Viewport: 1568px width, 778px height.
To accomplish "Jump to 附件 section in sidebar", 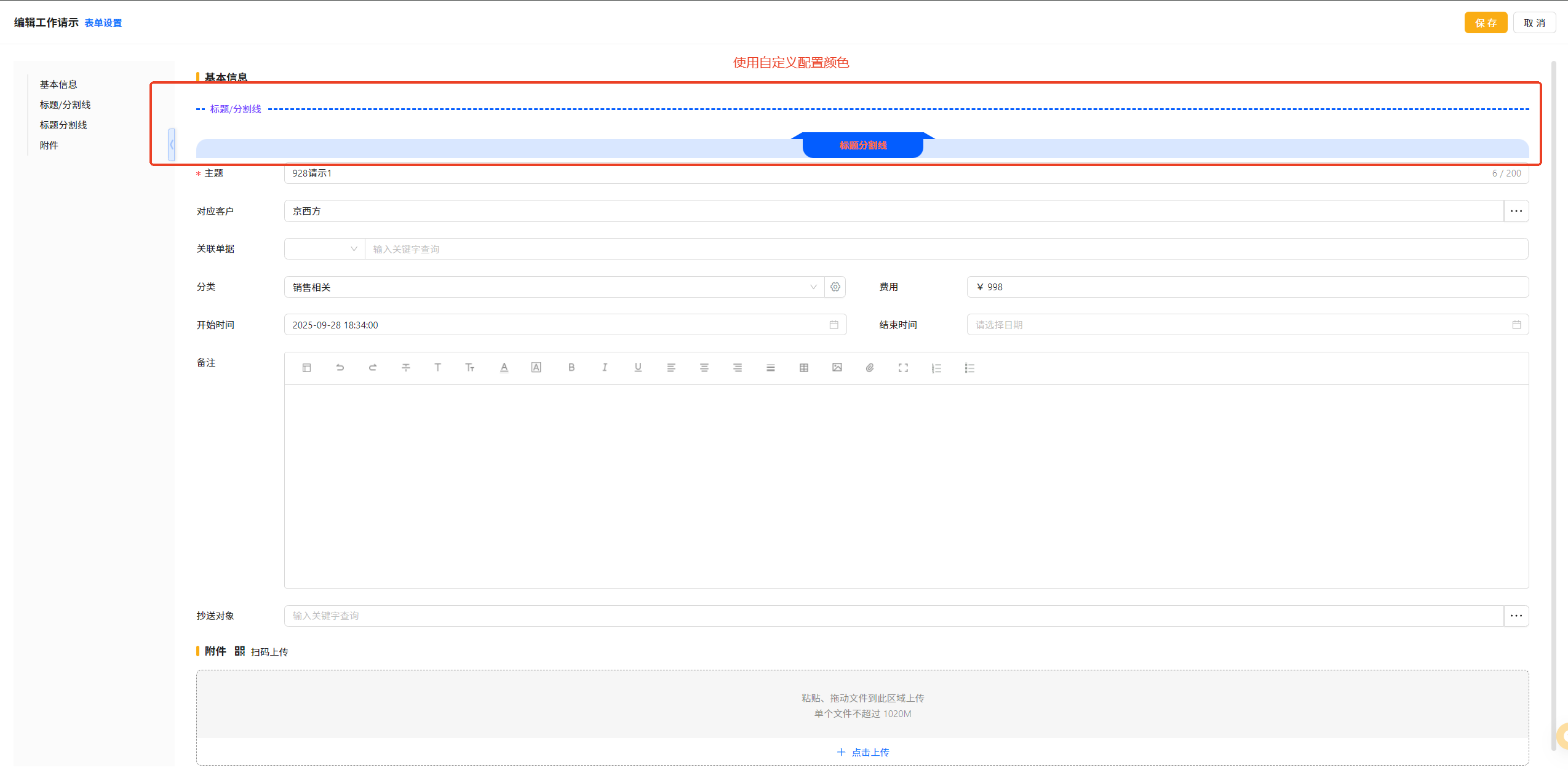I will tap(49, 145).
